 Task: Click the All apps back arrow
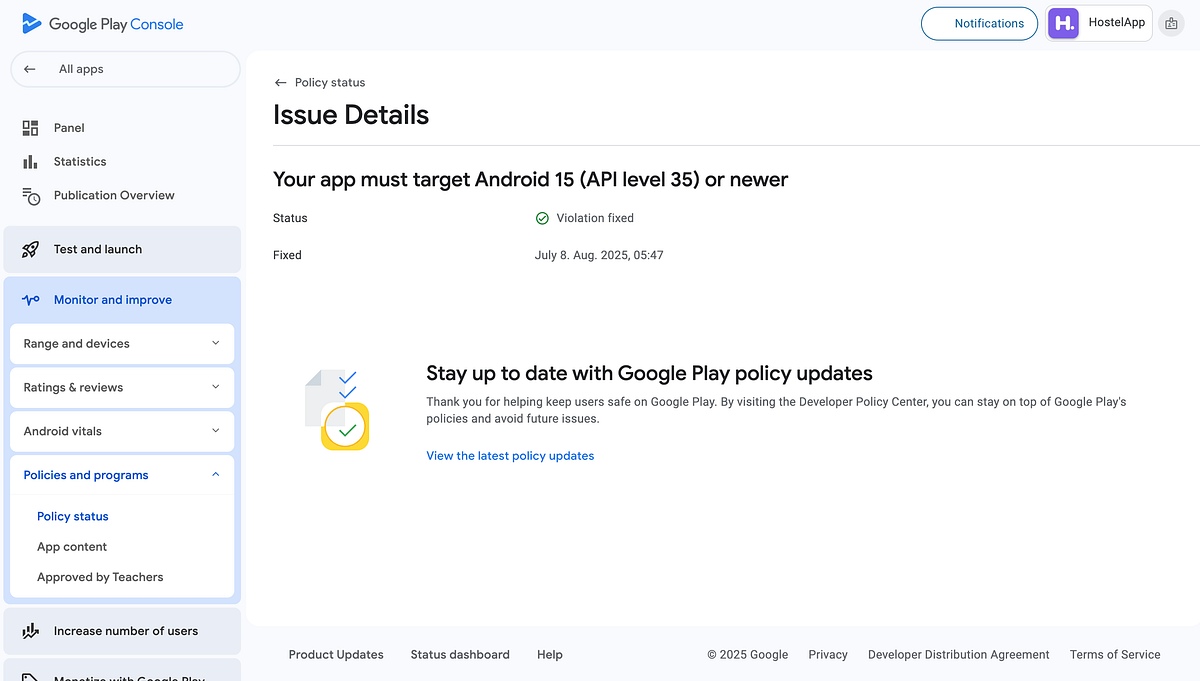click(30, 68)
